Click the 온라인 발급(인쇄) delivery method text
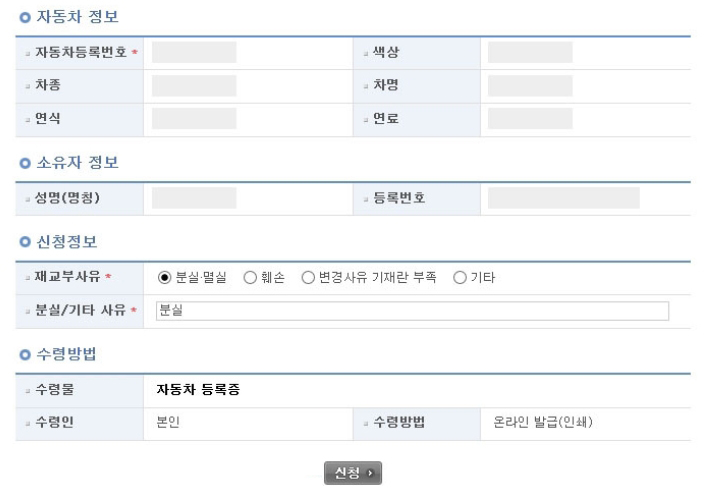Screen dimensions: 706x496 point(543,422)
